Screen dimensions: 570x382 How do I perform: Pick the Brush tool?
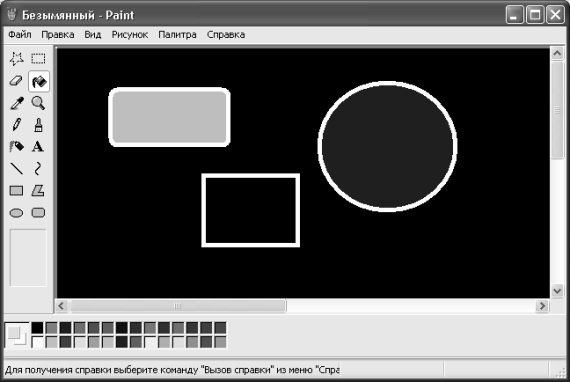(x=38, y=125)
